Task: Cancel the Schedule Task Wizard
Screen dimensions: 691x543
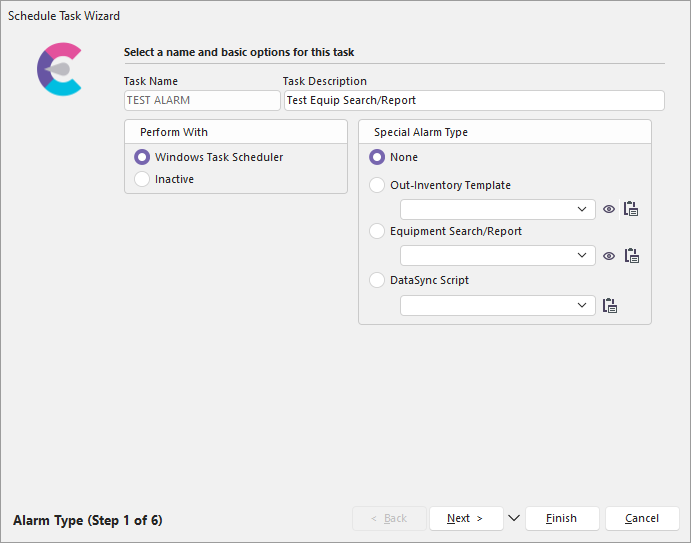Action: pyautogui.click(x=641, y=518)
